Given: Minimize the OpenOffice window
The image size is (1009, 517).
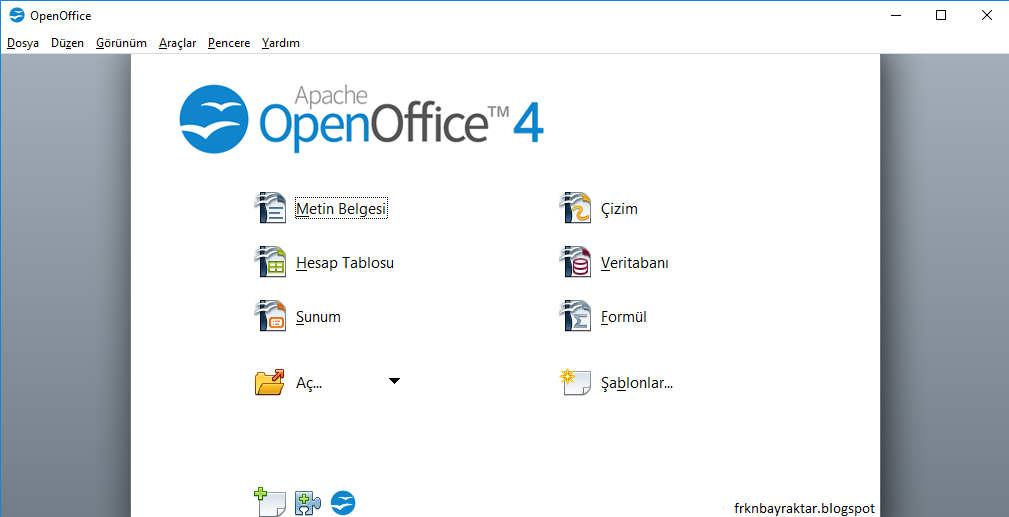Looking at the screenshot, I should (x=895, y=15).
